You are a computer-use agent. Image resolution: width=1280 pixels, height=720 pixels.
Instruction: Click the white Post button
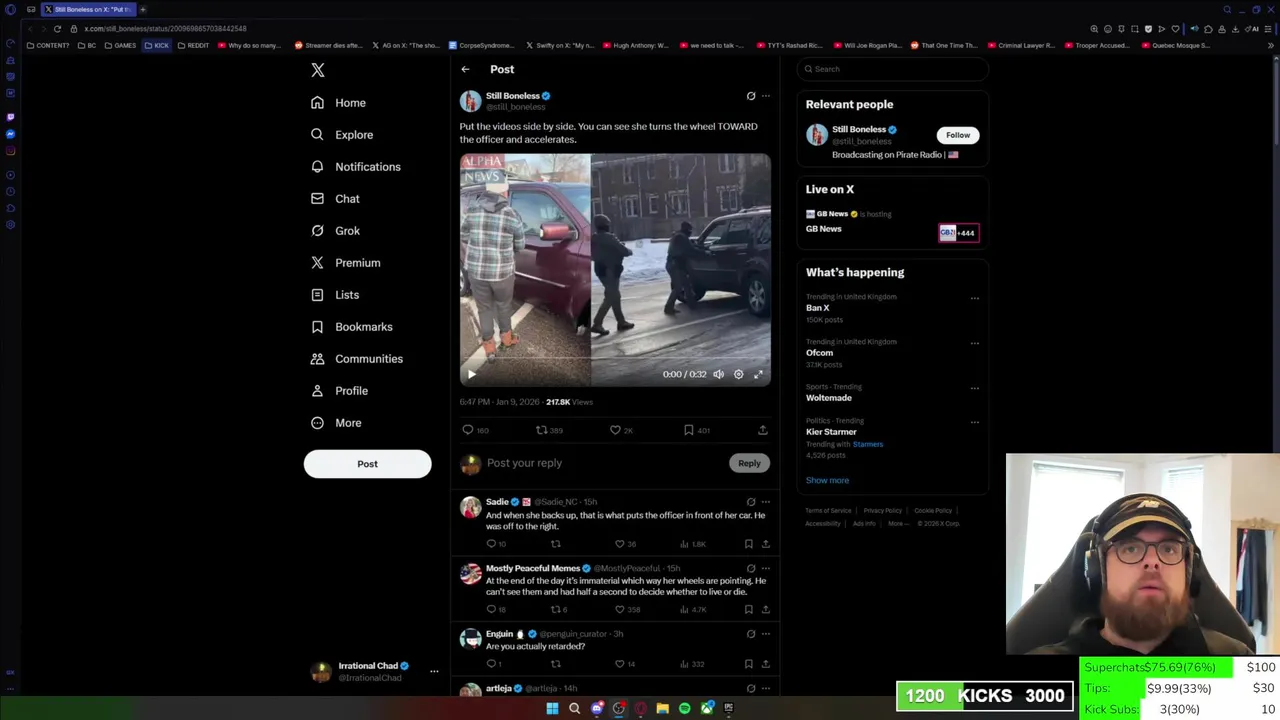tap(367, 464)
